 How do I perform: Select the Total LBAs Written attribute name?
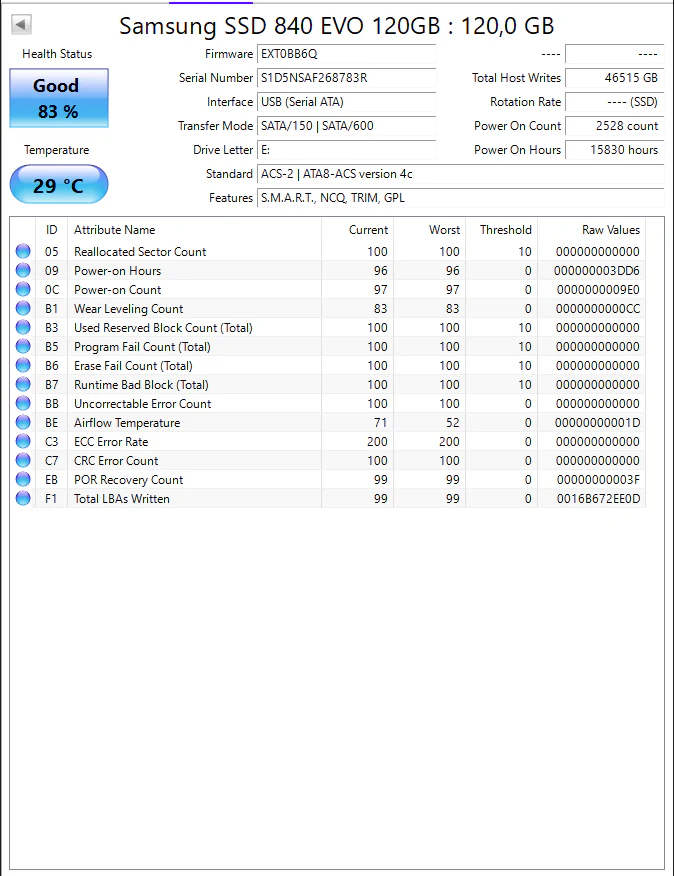[122, 499]
